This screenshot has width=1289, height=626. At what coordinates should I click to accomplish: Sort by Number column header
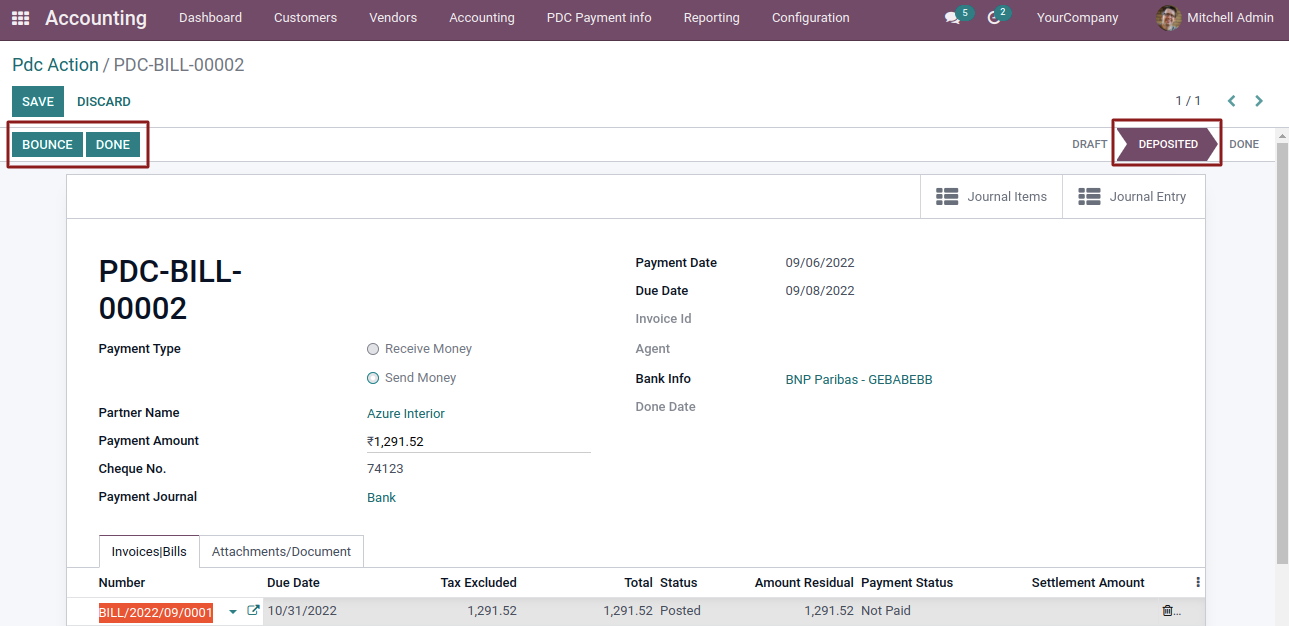pos(122,583)
